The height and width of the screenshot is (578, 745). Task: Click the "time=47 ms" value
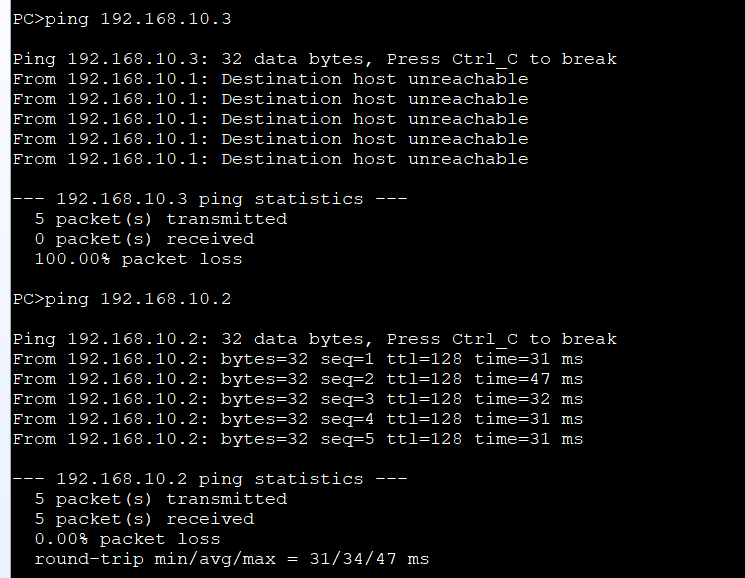pyautogui.click(x=528, y=379)
